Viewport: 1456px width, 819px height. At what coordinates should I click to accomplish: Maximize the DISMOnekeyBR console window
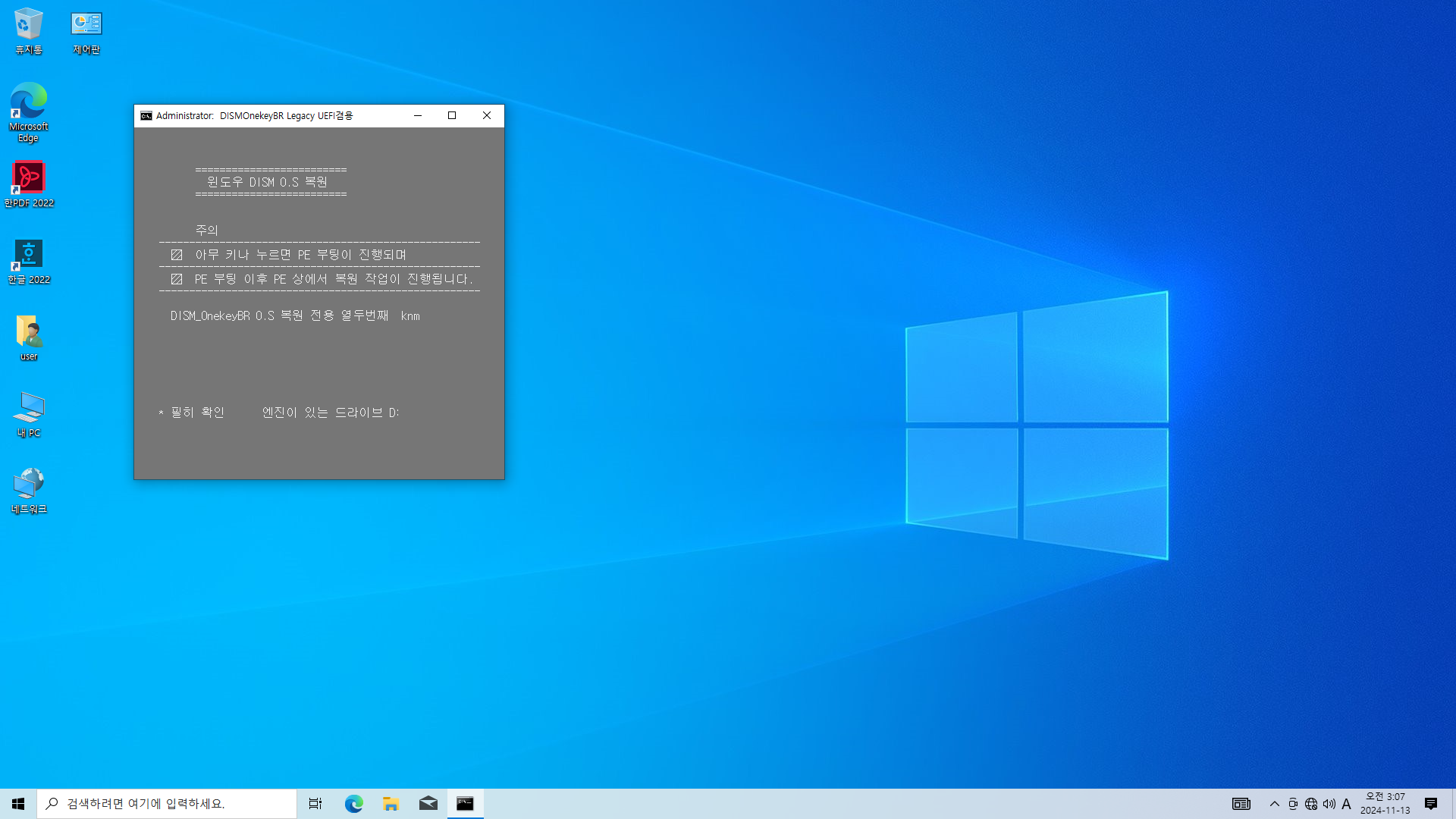(x=452, y=116)
